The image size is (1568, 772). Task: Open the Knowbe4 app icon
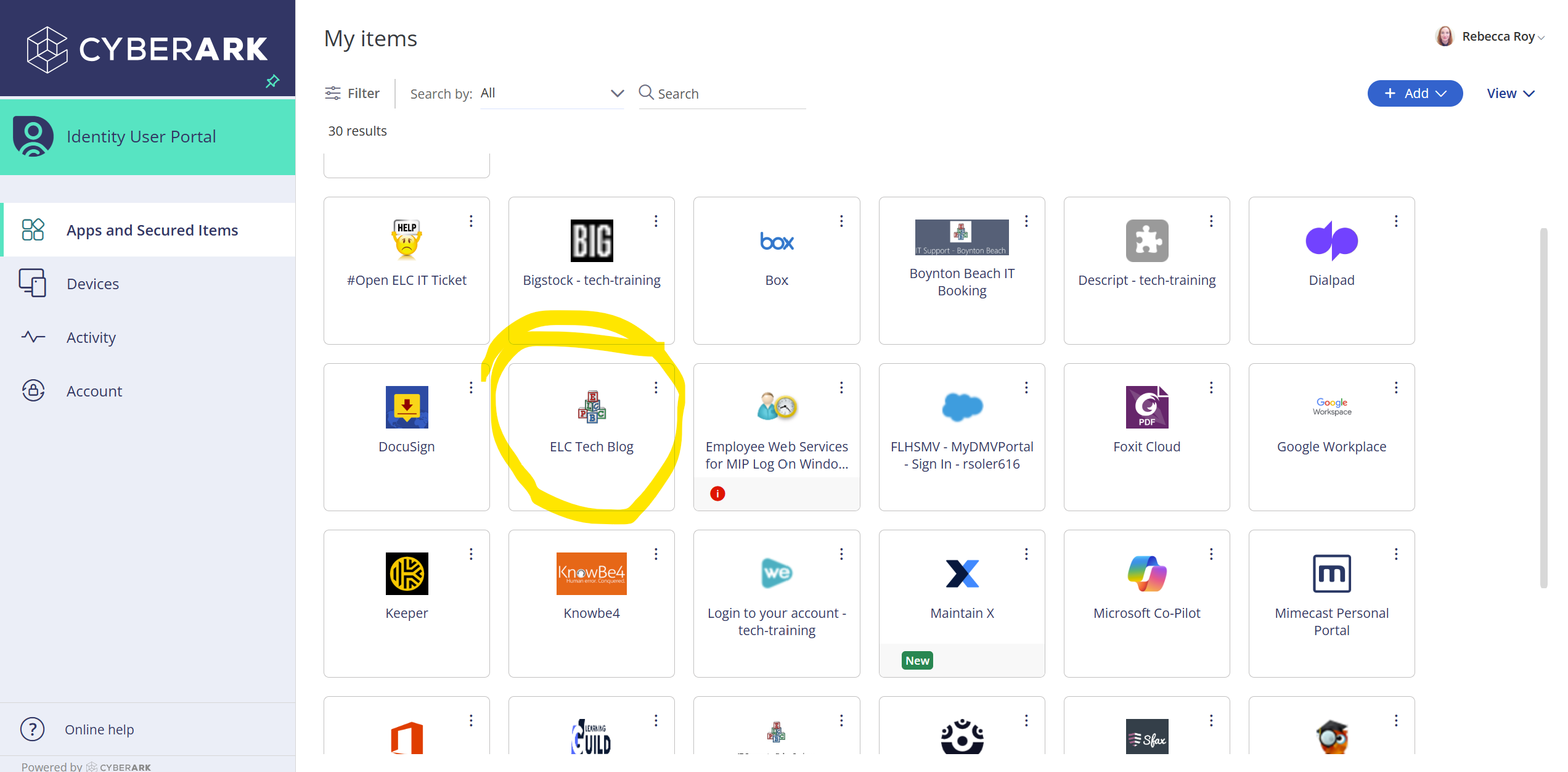point(592,573)
